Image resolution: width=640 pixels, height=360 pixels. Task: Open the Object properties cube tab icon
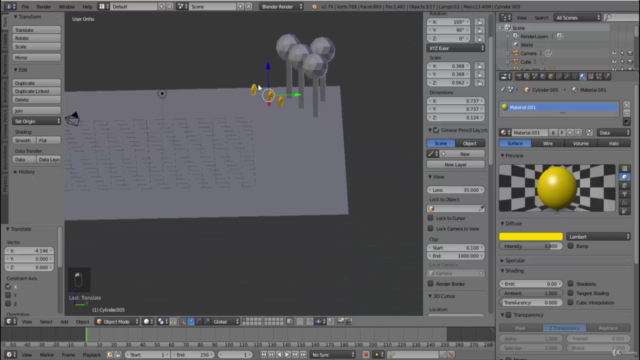(x=551, y=76)
